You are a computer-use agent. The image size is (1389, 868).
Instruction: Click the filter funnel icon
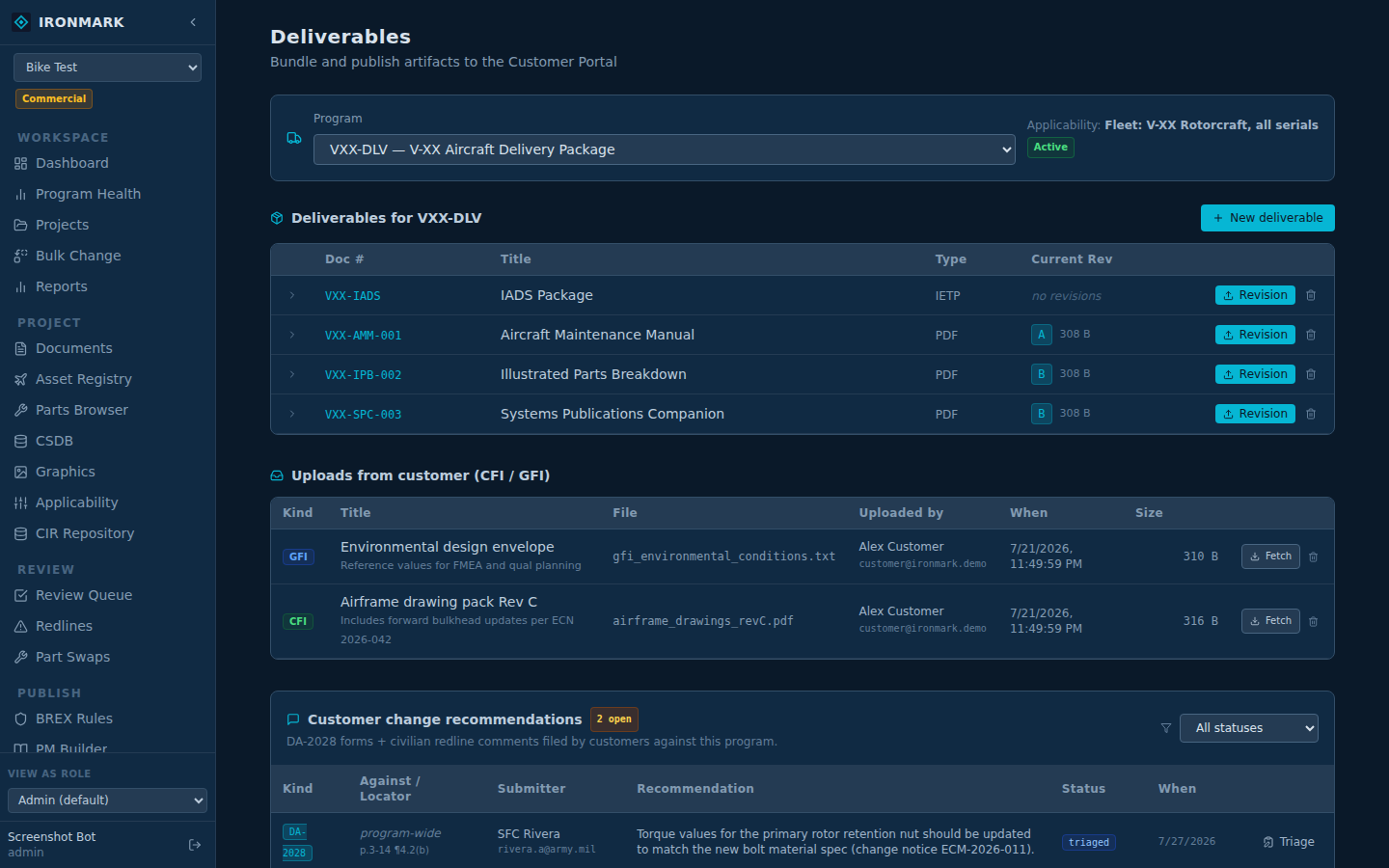pyautogui.click(x=1166, y=728)
